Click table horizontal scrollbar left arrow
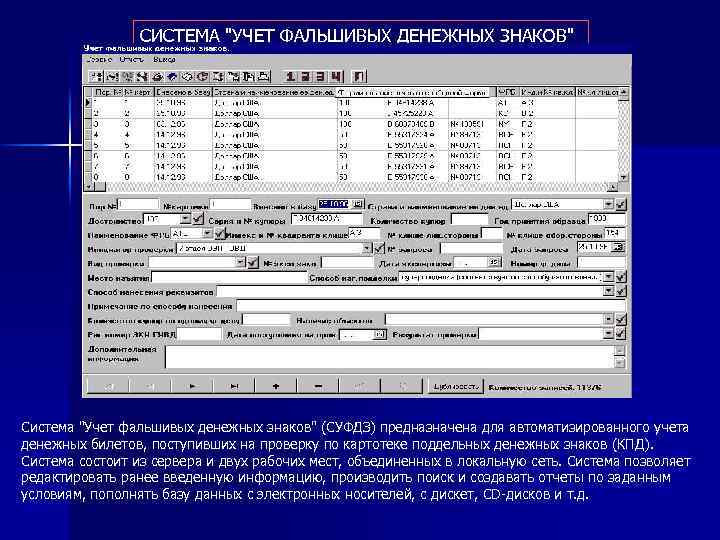Viewport: 720px width, 540px height. 89,186
